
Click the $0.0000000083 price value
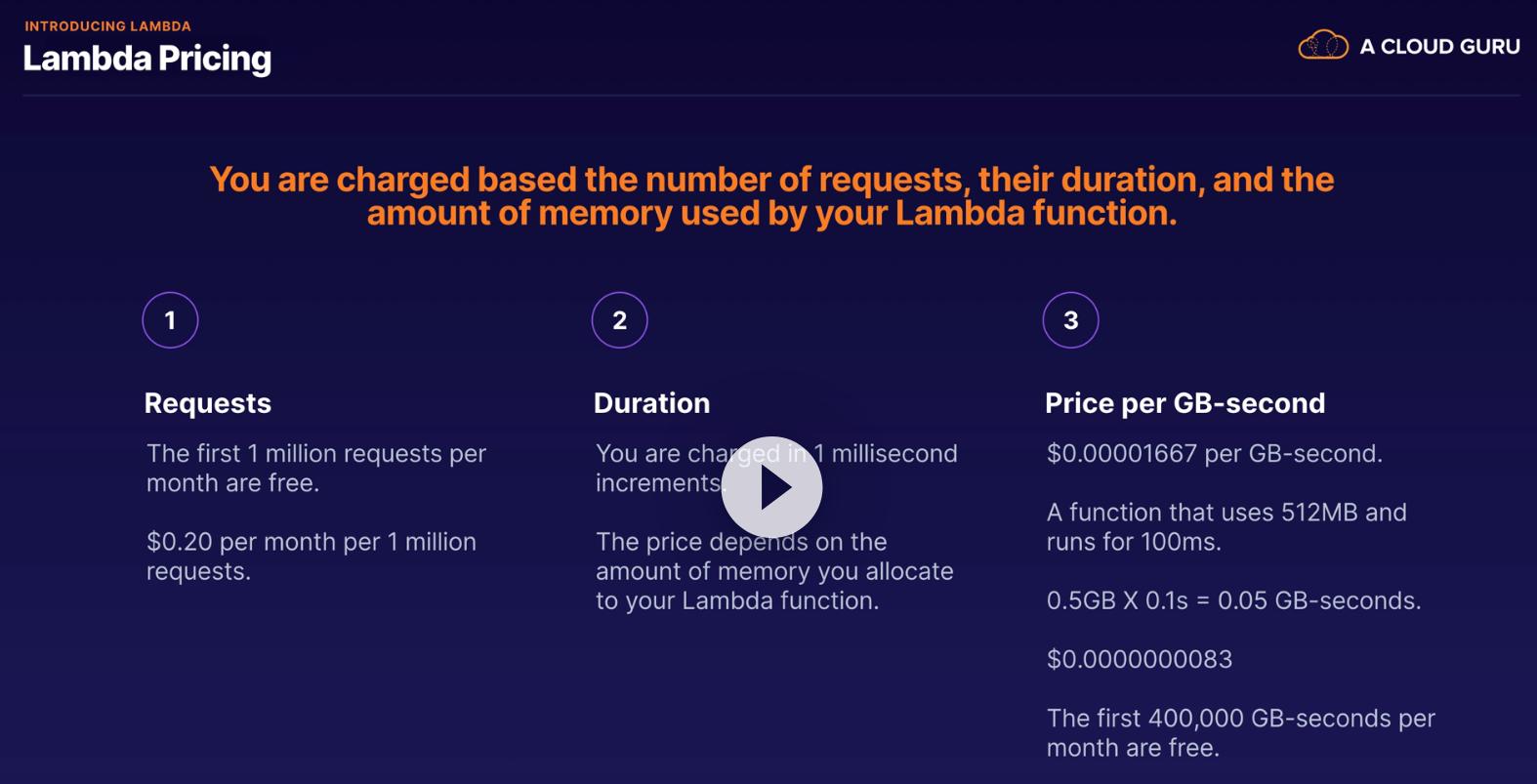click(x=1139, y=659)
